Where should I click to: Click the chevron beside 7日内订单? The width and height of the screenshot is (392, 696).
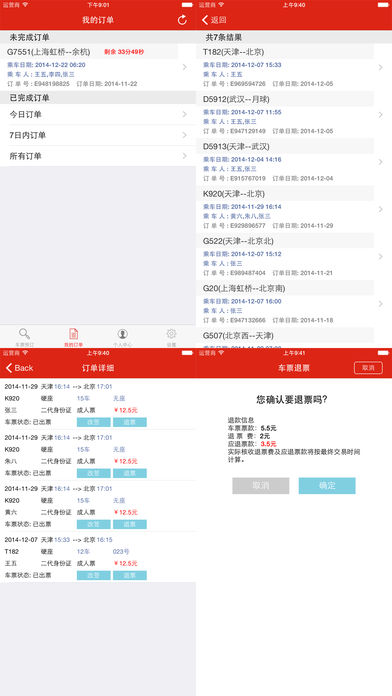(185, 135)
